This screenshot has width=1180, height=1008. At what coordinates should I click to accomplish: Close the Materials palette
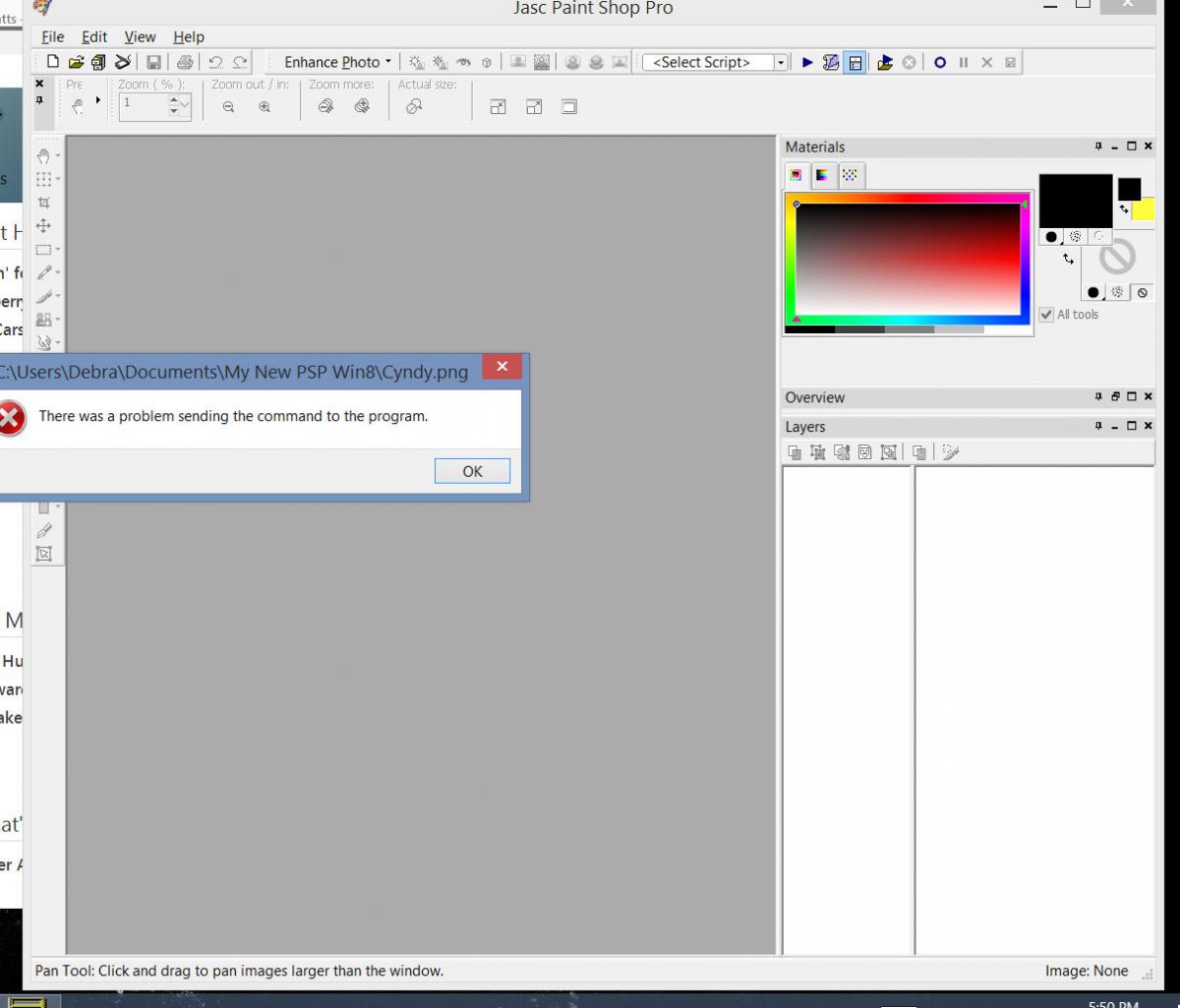(1149, 147)
